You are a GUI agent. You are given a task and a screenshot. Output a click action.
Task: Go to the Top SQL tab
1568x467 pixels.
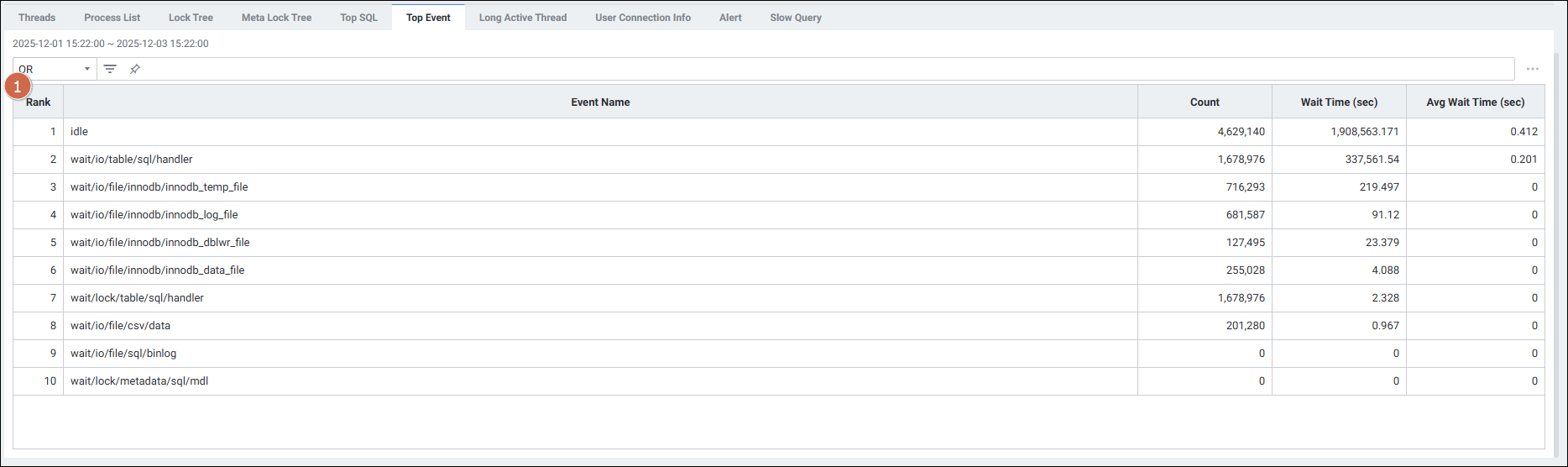point(358,18)
